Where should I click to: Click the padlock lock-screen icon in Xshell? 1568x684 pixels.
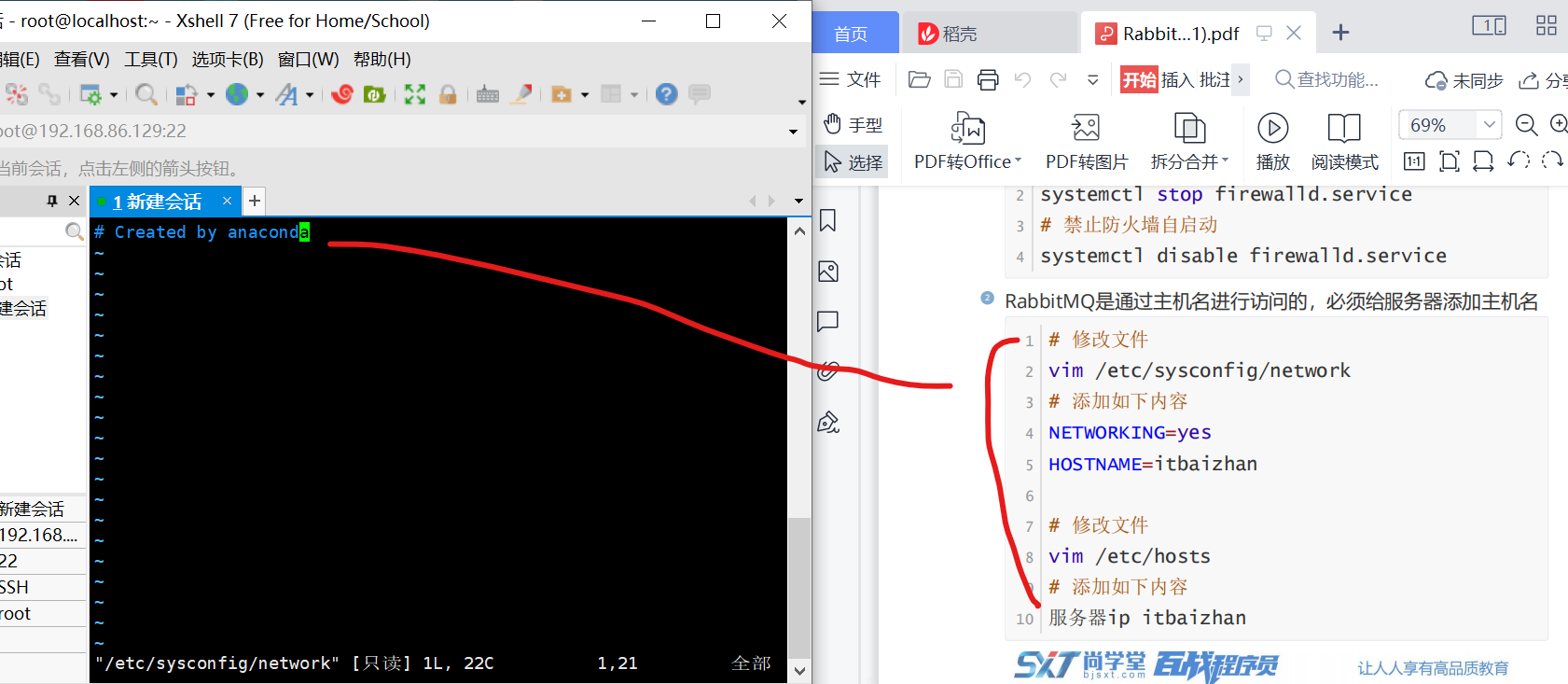click(x=448, y=94)
